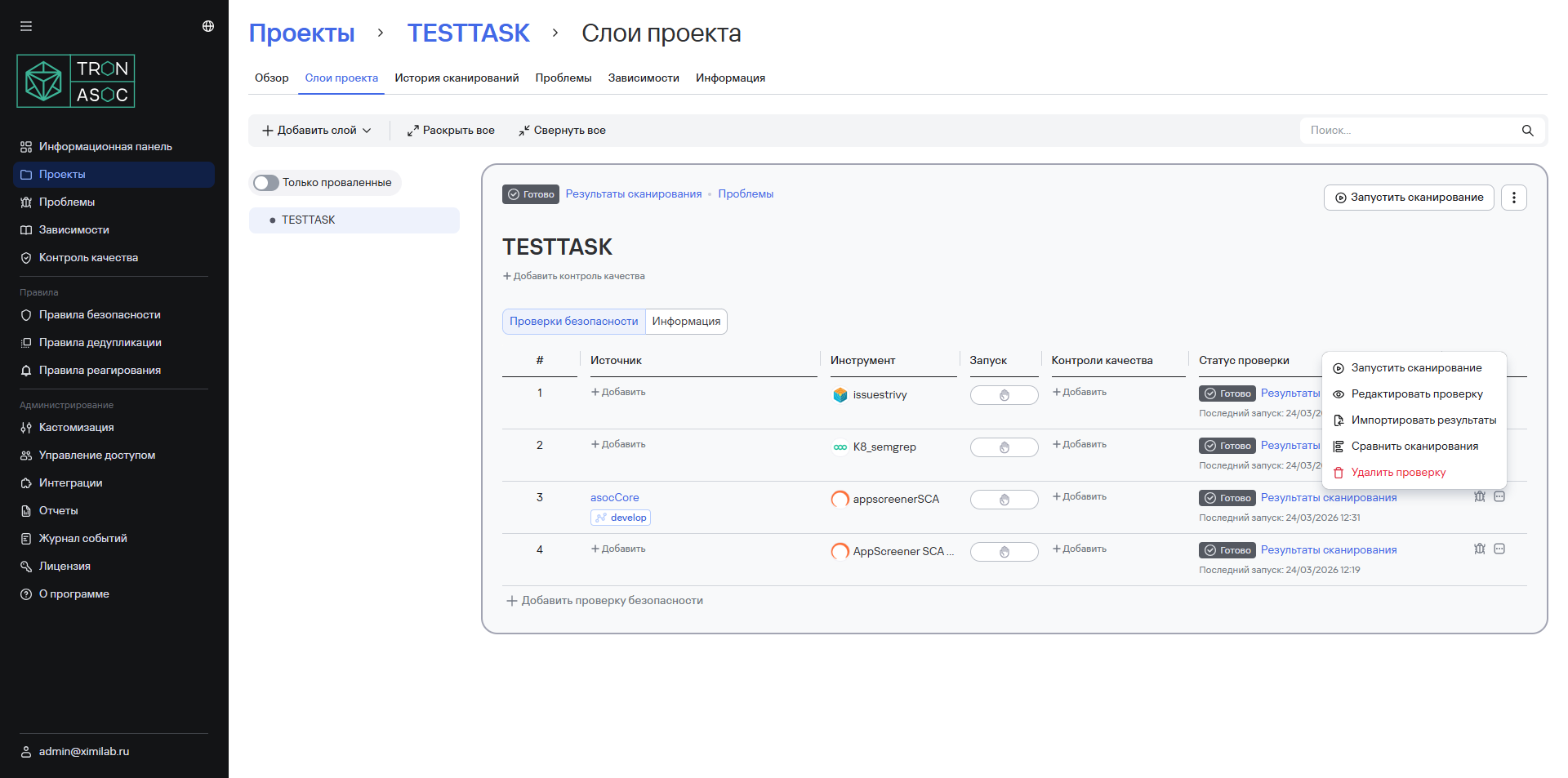
Task: Click the 'develop' branch chip under asocCore
Action: tap(620, 517)
